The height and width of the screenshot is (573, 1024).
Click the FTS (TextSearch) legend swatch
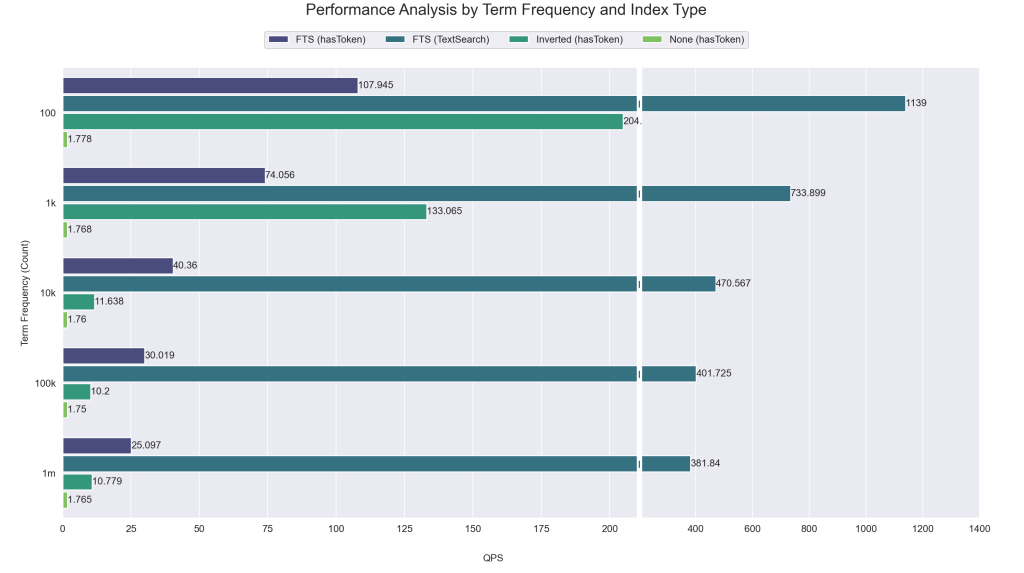[395, 40]
